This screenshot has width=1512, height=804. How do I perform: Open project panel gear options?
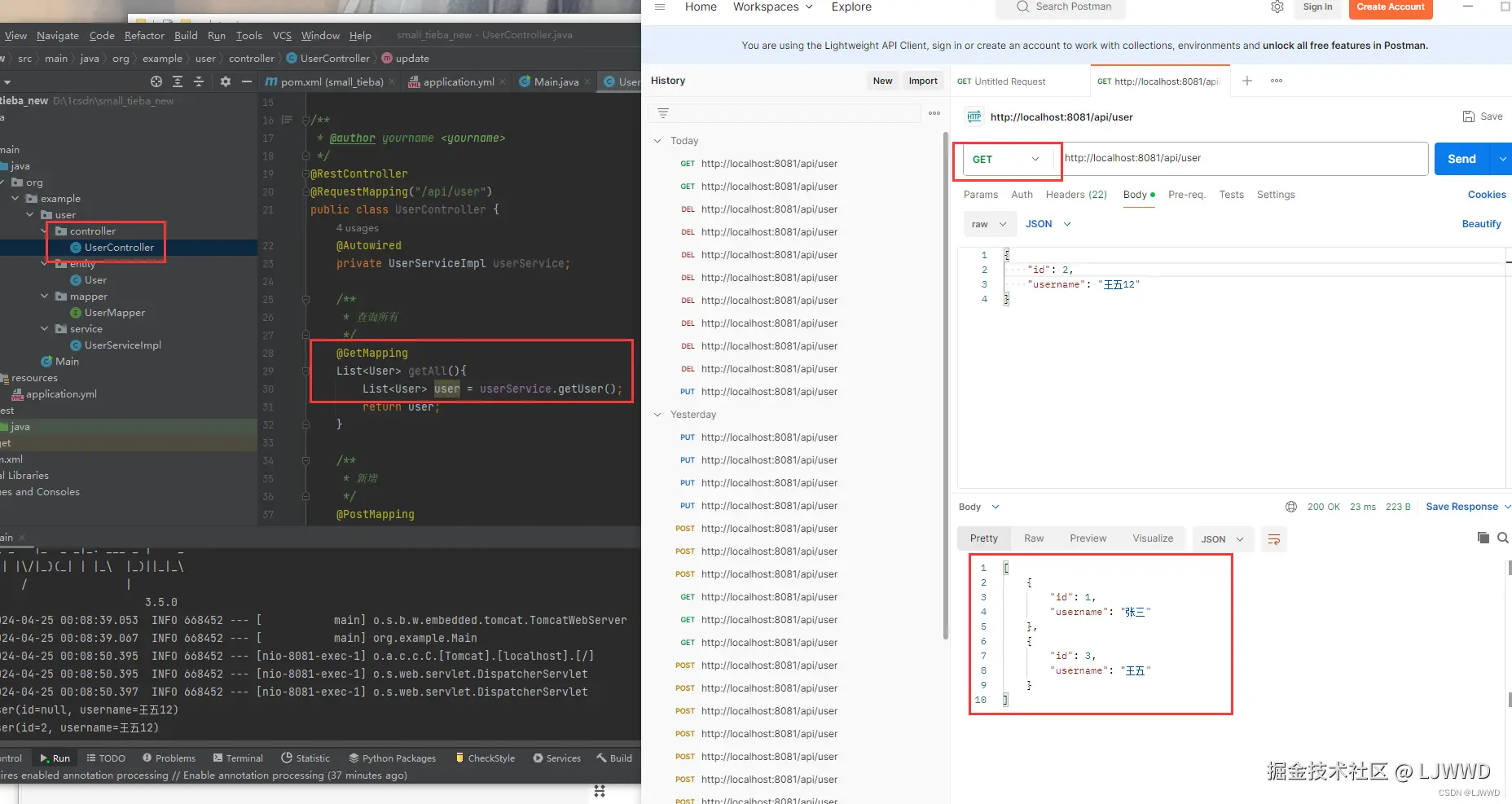pyautogui.click(x=226, y=81)
